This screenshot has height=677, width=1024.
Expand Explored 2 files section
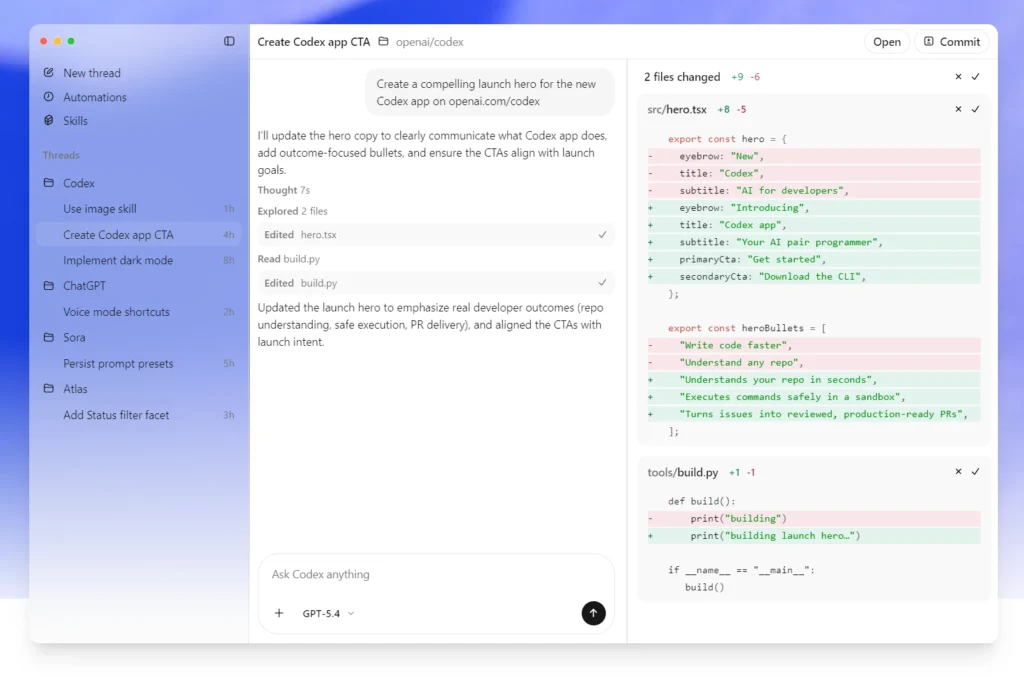[293, 211]
